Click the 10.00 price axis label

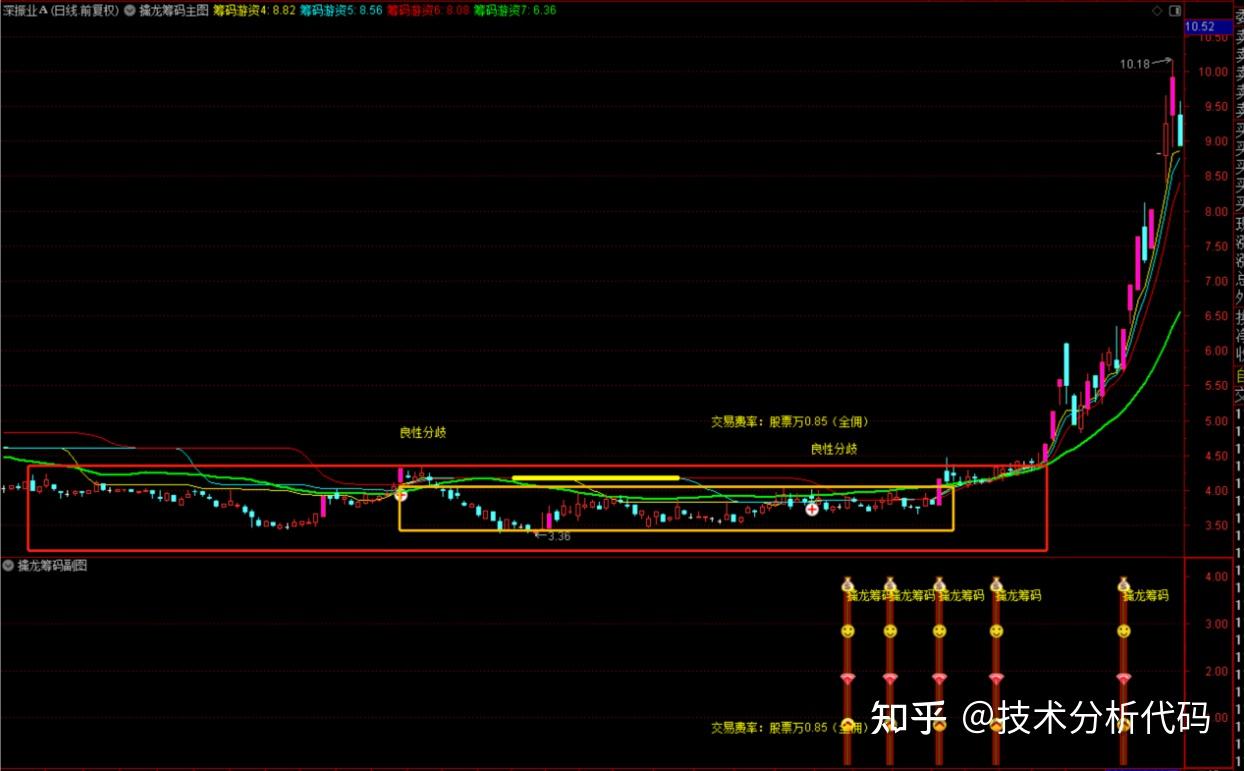1213,72
